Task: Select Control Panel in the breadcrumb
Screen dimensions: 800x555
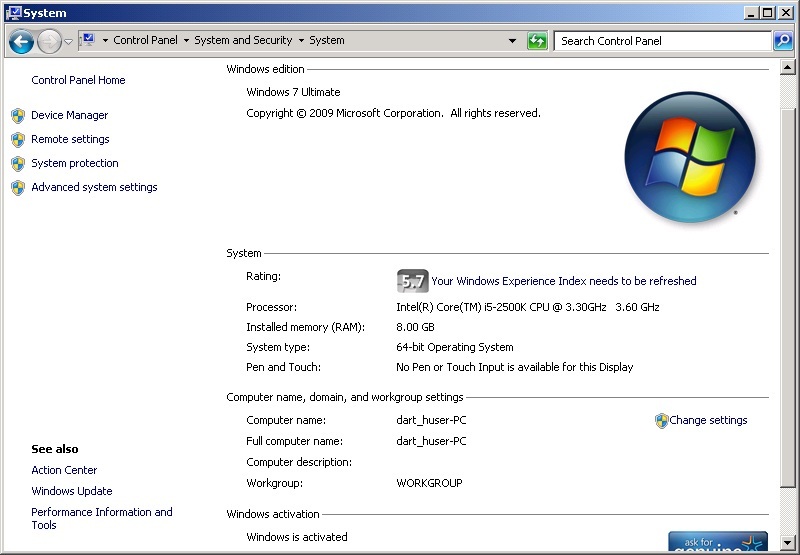Action: pyautogui.click(x=145, y=40)
